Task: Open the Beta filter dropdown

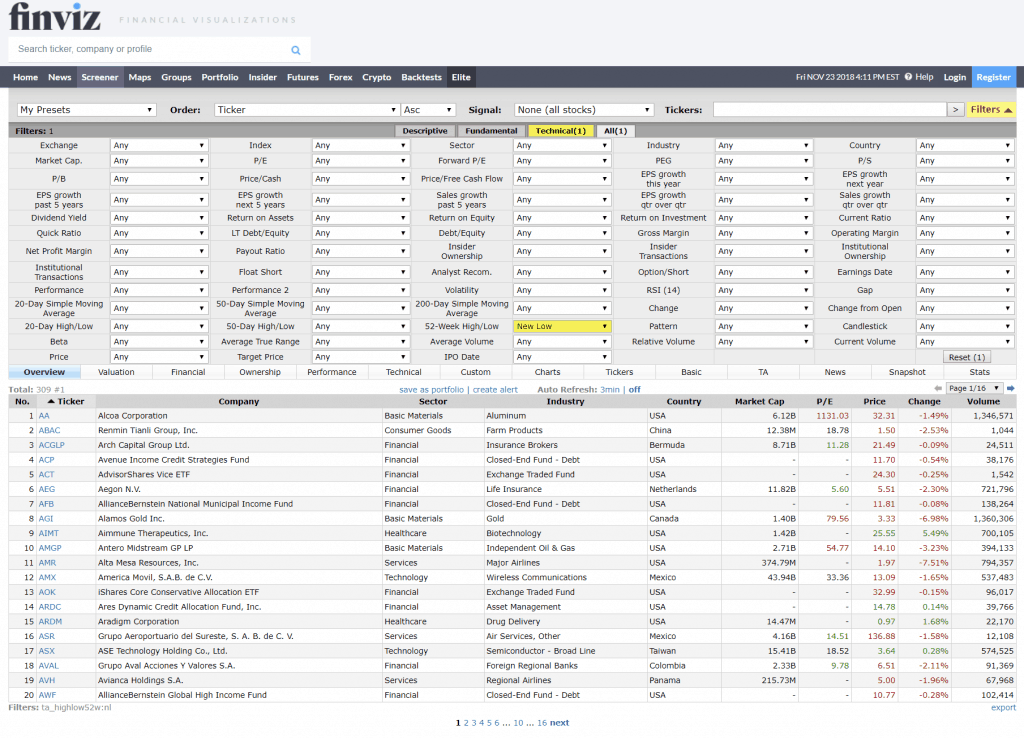Action: [x=159, y=342]
